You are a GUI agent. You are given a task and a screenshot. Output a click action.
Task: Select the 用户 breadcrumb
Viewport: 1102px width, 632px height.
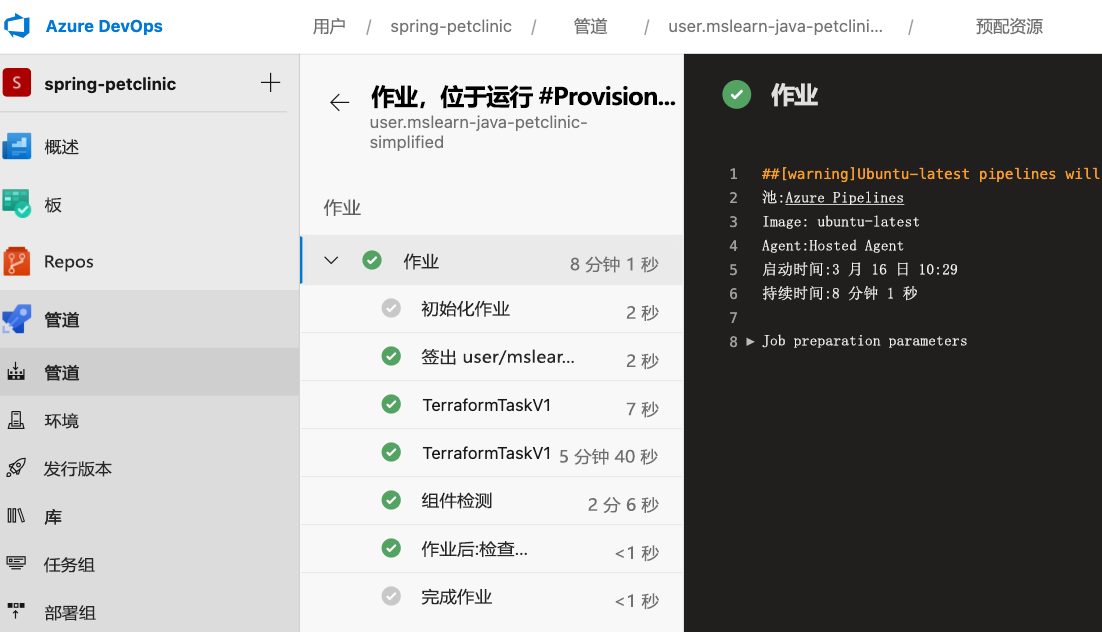[329, 27]
